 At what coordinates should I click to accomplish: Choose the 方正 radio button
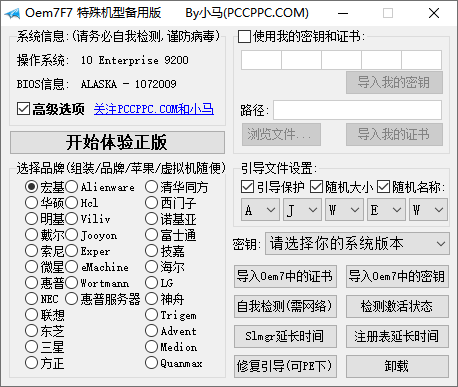click(31, 363)
